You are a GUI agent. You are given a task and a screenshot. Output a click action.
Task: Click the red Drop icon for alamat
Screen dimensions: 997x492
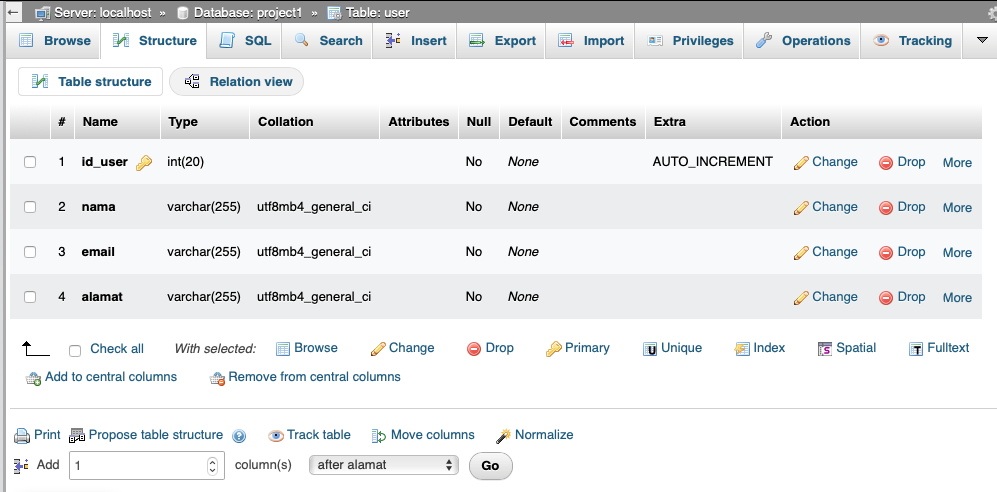pos(886,297)
